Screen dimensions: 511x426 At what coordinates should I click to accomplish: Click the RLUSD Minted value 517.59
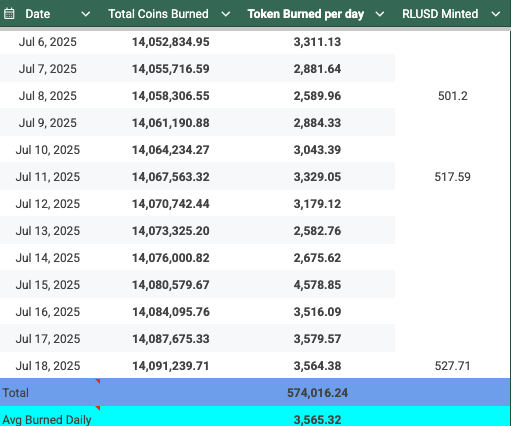click(x=453, y=177)
